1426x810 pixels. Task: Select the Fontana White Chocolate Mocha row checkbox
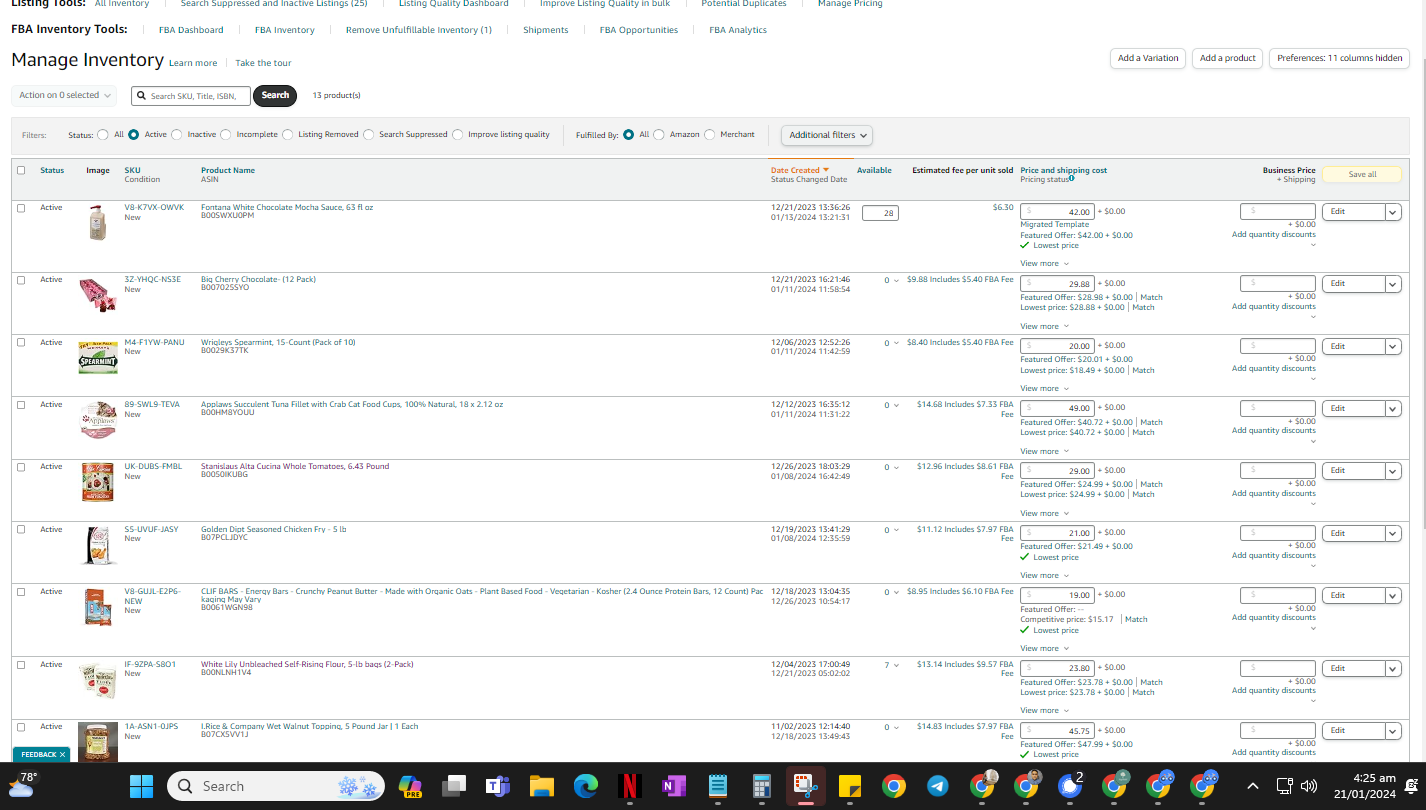pyautogui.click(x=21, y=208)
